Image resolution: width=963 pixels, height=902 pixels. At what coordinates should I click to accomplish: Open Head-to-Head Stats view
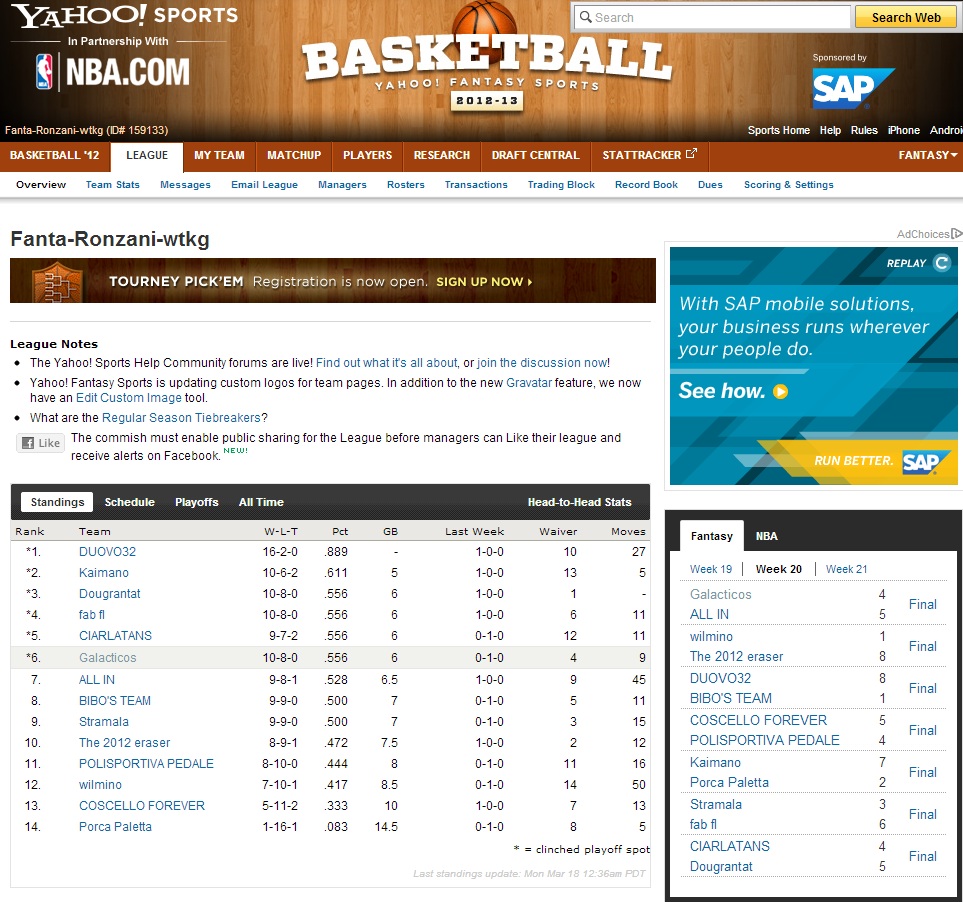(x=579, y=502)
